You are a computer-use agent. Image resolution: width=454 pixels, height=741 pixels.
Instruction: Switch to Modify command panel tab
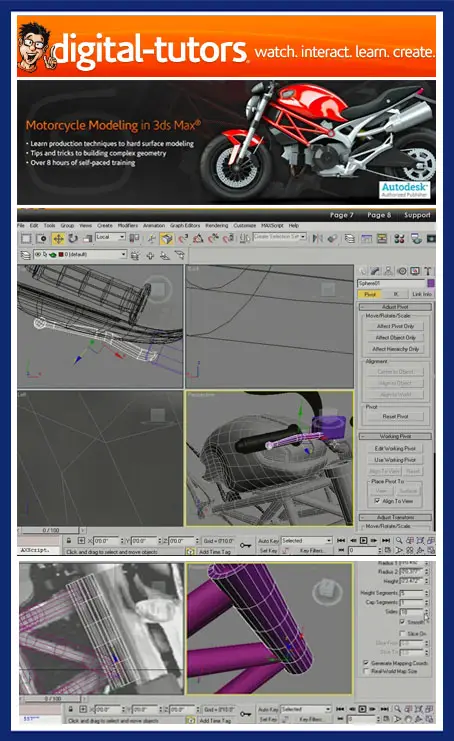tap(375, 271)
